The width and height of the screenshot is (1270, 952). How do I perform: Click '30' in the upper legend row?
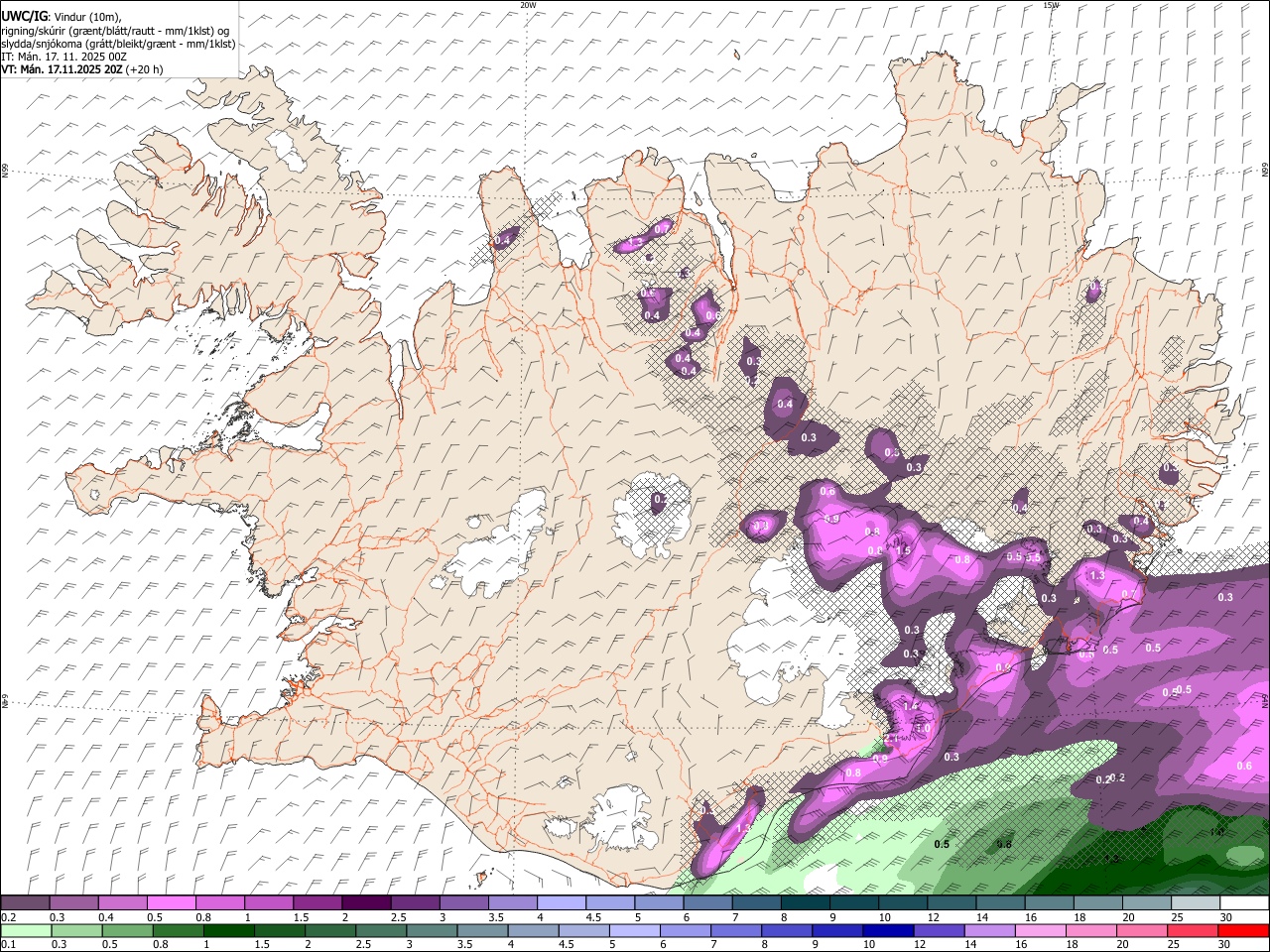1226,917
